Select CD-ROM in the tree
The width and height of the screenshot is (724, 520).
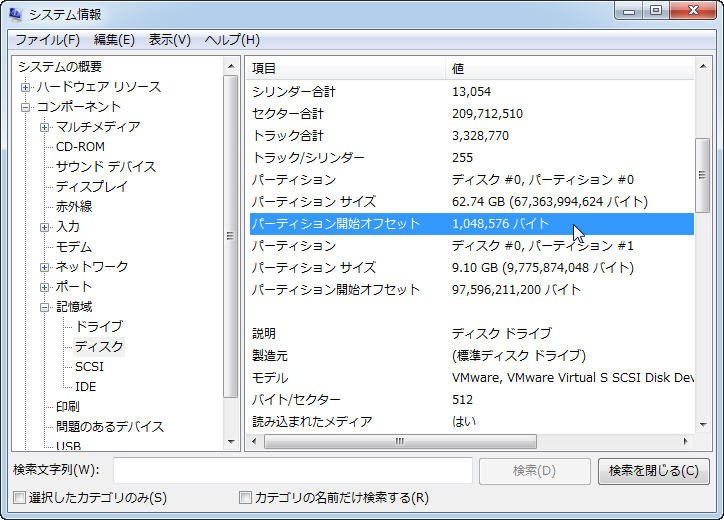click(x=80, y=147)
